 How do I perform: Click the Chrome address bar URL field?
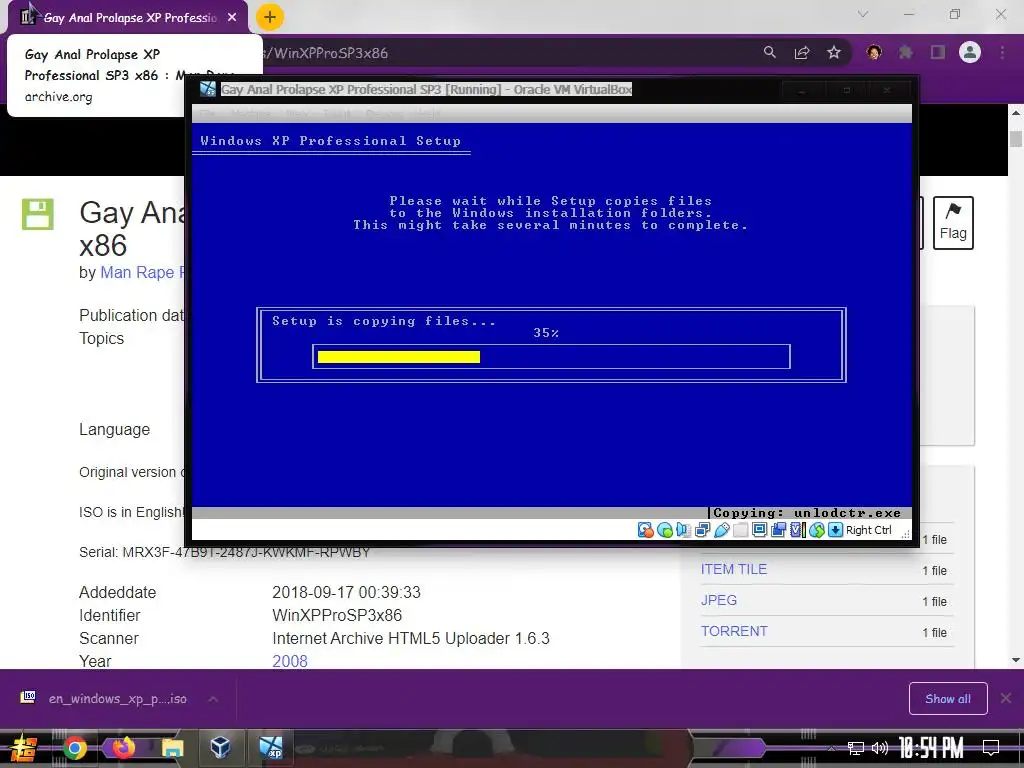click(509, 53)
